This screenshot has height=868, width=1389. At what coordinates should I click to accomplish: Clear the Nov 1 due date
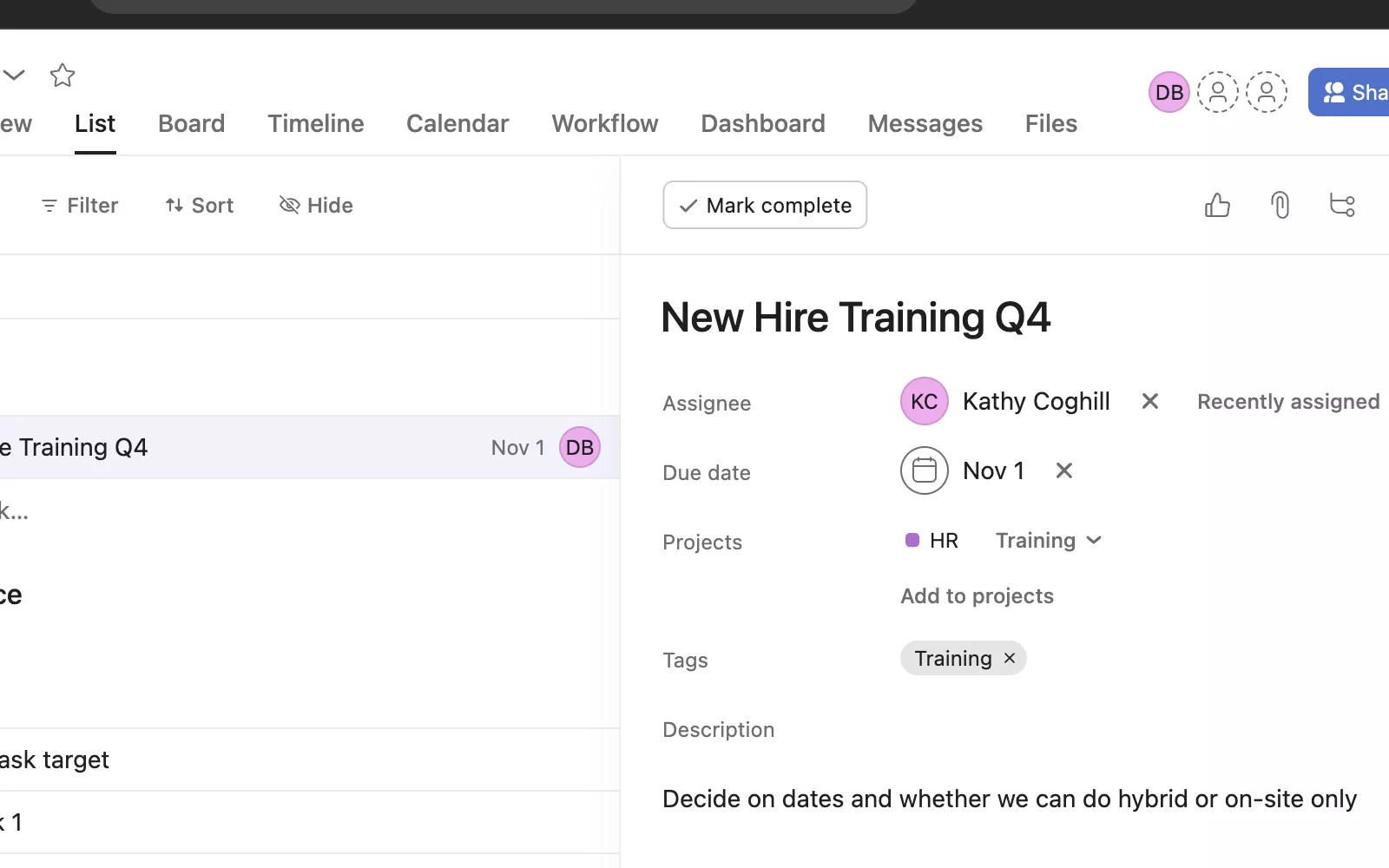pos(1063,470)
